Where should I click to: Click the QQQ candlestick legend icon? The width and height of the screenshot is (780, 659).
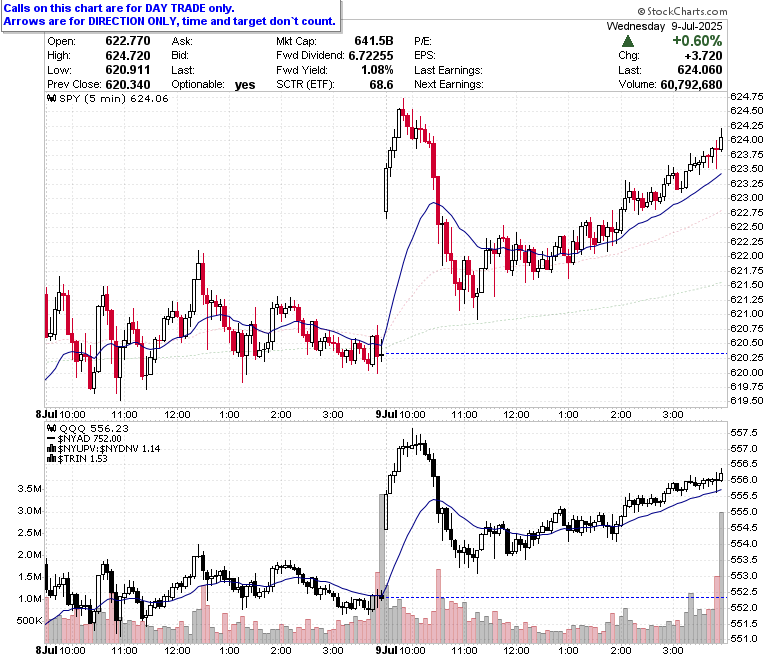tap(51, 428)
